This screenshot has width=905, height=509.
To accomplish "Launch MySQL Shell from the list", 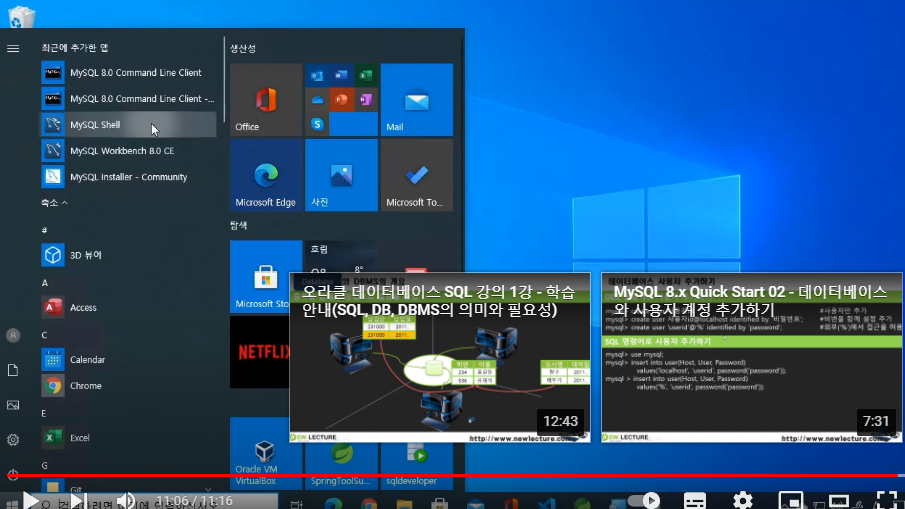I will (x=128, y=125).
